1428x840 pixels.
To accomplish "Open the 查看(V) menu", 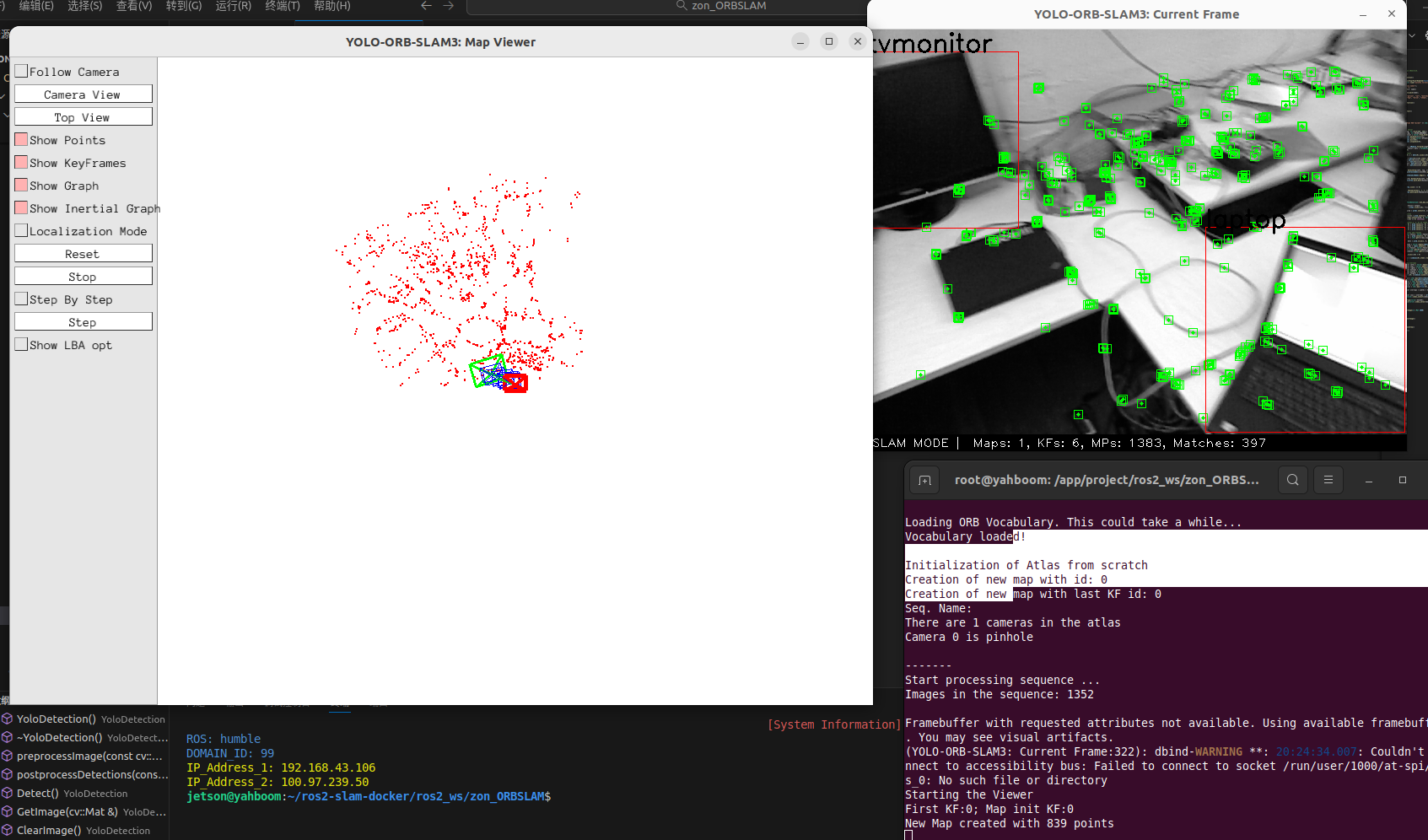I will pos(134,6).
